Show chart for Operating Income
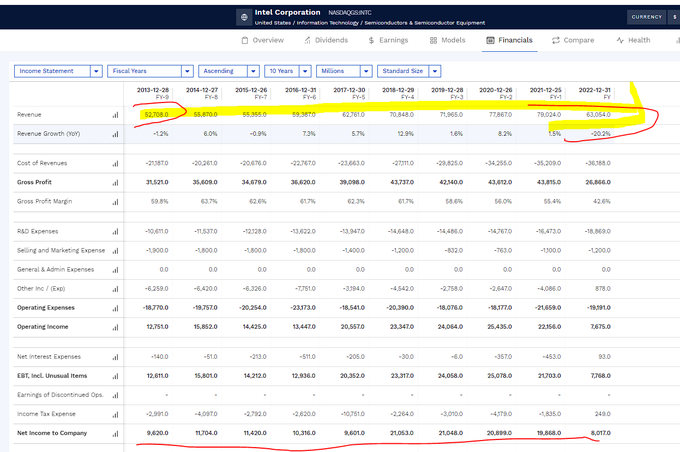The image size is (680, 452). point(115,326)
